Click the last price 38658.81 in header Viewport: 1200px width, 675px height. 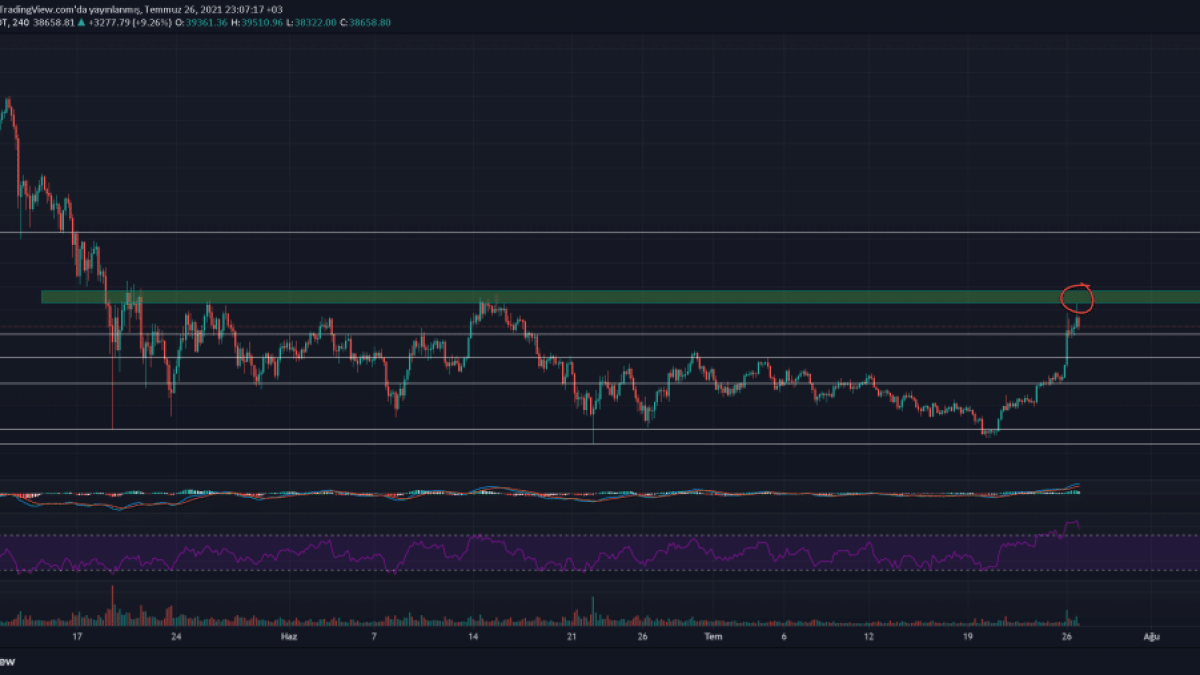[x=56, y=22]
